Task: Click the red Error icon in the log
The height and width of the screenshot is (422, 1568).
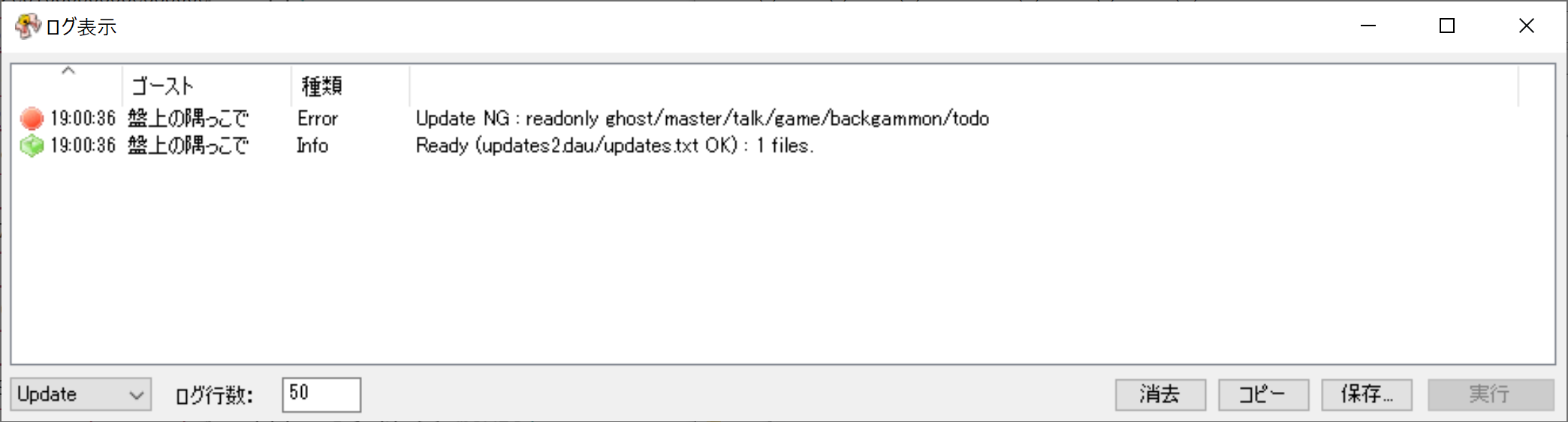Action: coord(32,119)
